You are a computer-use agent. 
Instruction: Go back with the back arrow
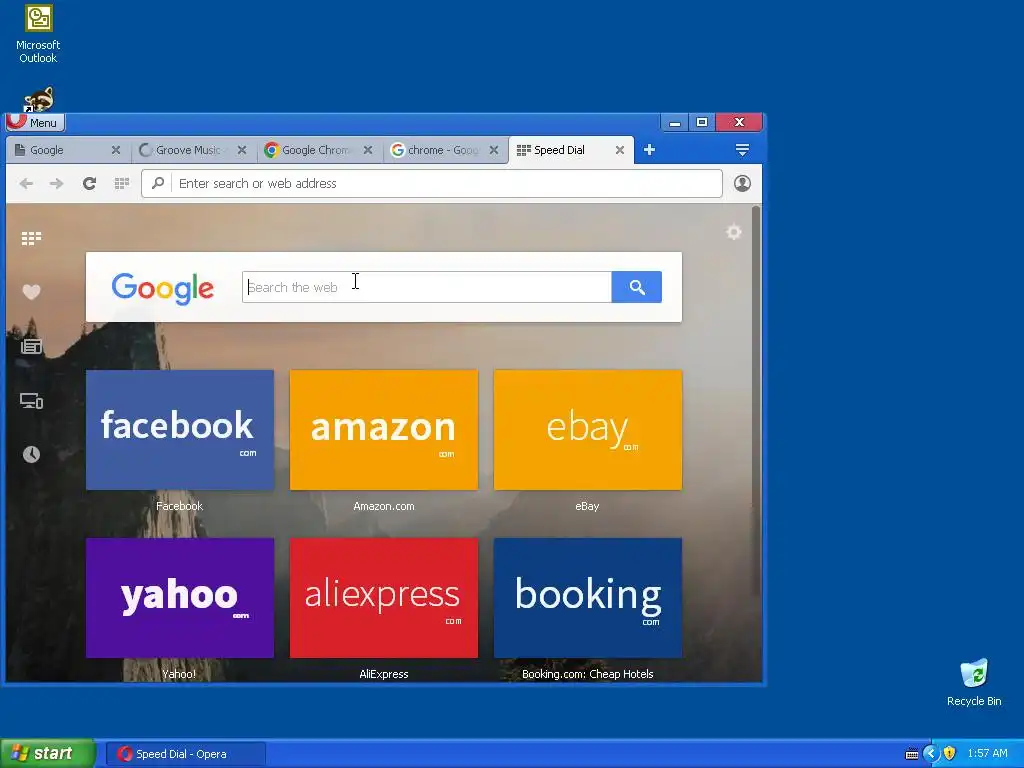[26, 184]
